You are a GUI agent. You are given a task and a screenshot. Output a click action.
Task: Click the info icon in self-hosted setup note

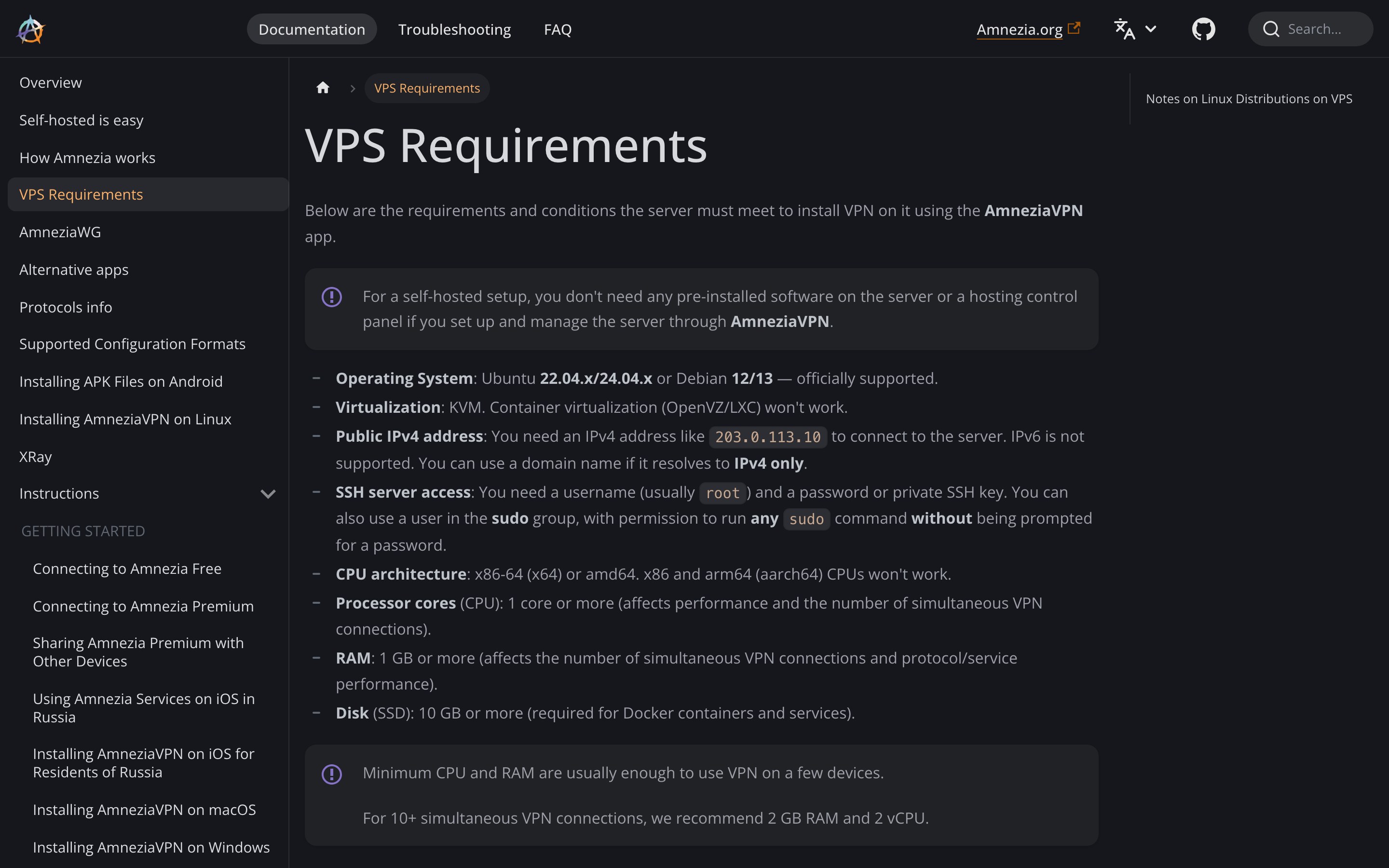click(x=332, y=297)
